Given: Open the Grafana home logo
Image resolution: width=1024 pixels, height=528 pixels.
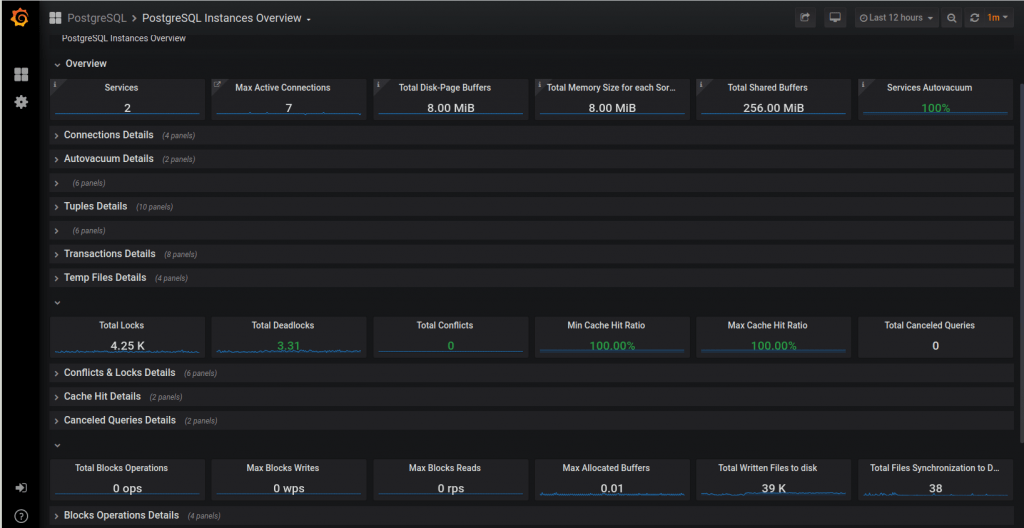Looking at the screenshot, I should 20,18.
